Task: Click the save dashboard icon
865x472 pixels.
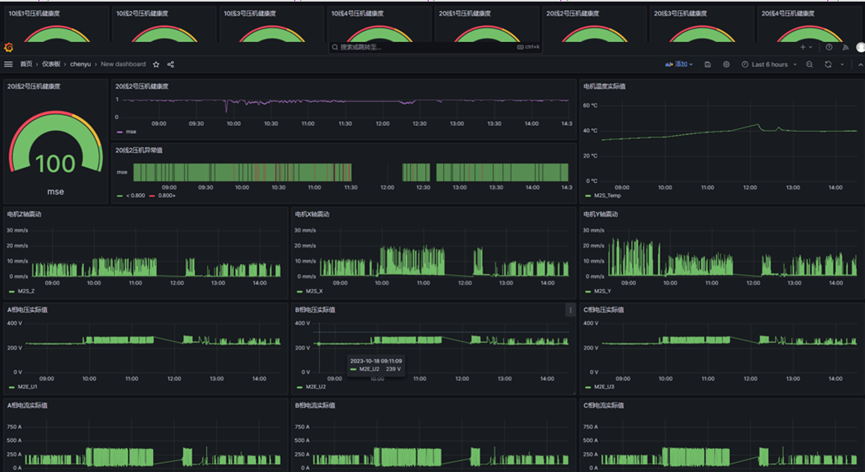Action: [x=708, y=64]
